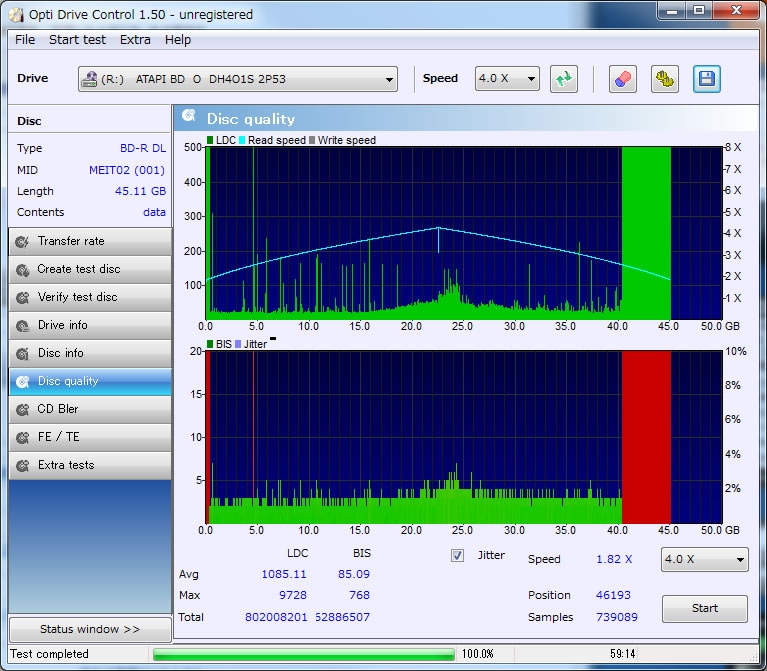
Task: Open the Extra menu
Action: [135, 40]
